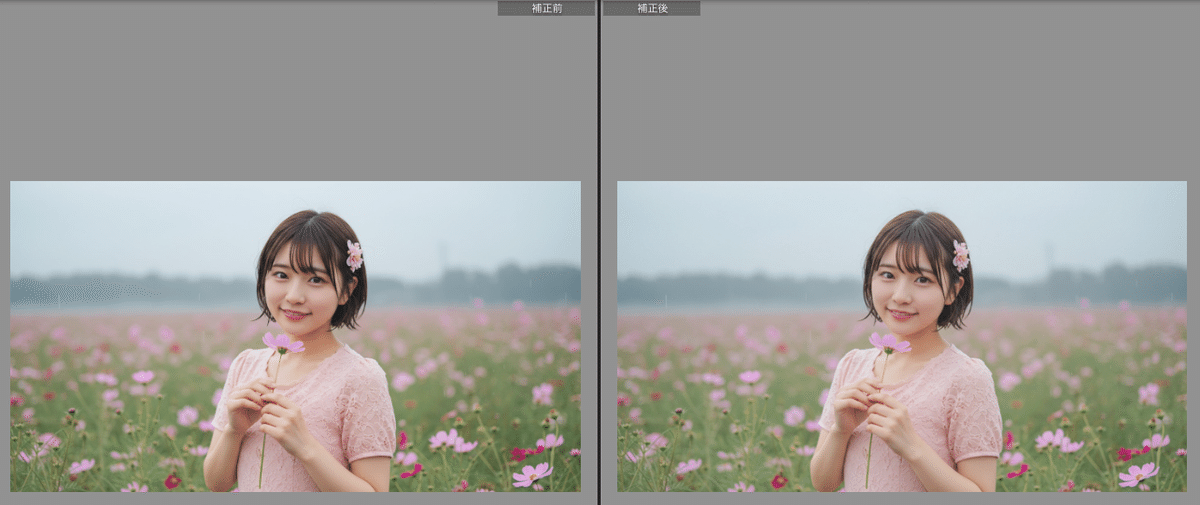Viewport: 1200px width, 505px height.
Task: Click the pink hair flower in the after image
Action: (961, 255)
